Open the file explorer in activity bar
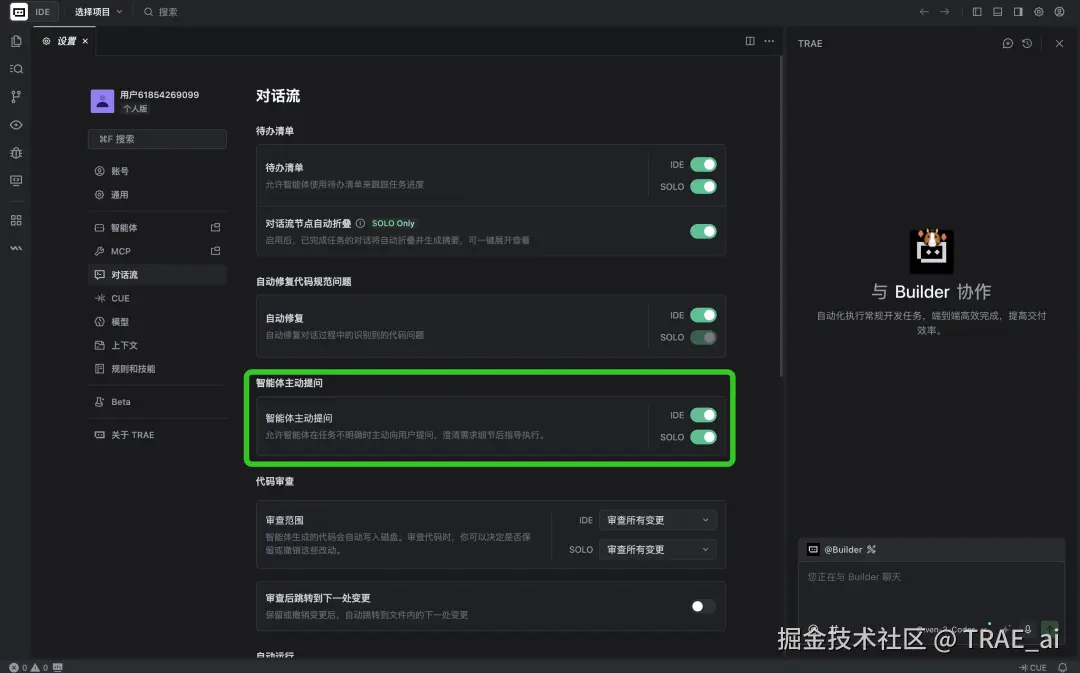 pyautogui.click(x=16, y=41)
